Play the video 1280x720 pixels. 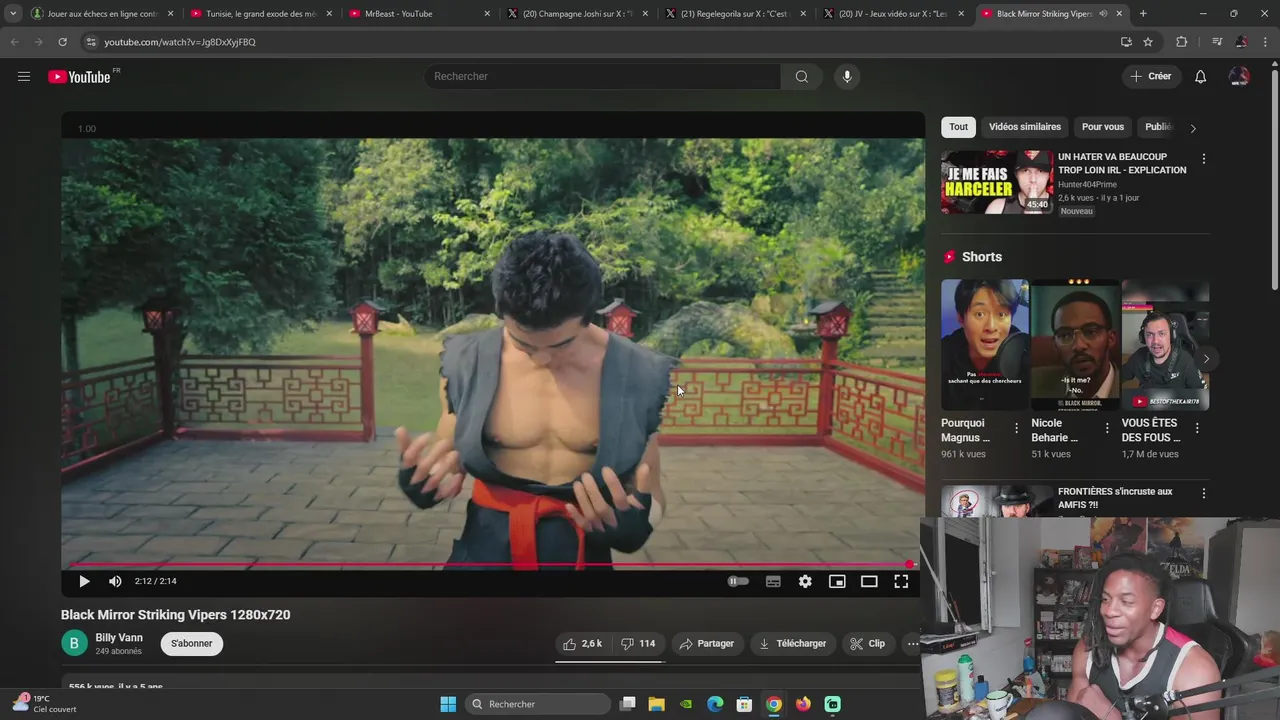(x=84, y=581)
